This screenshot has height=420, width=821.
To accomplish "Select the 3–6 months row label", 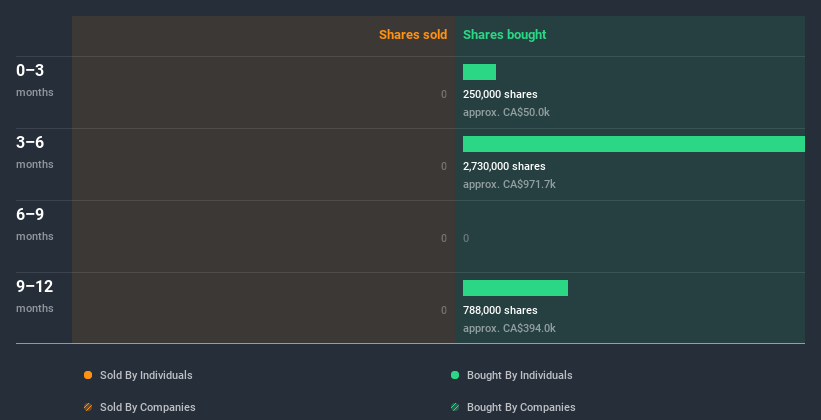I will (x=35, y=152).
